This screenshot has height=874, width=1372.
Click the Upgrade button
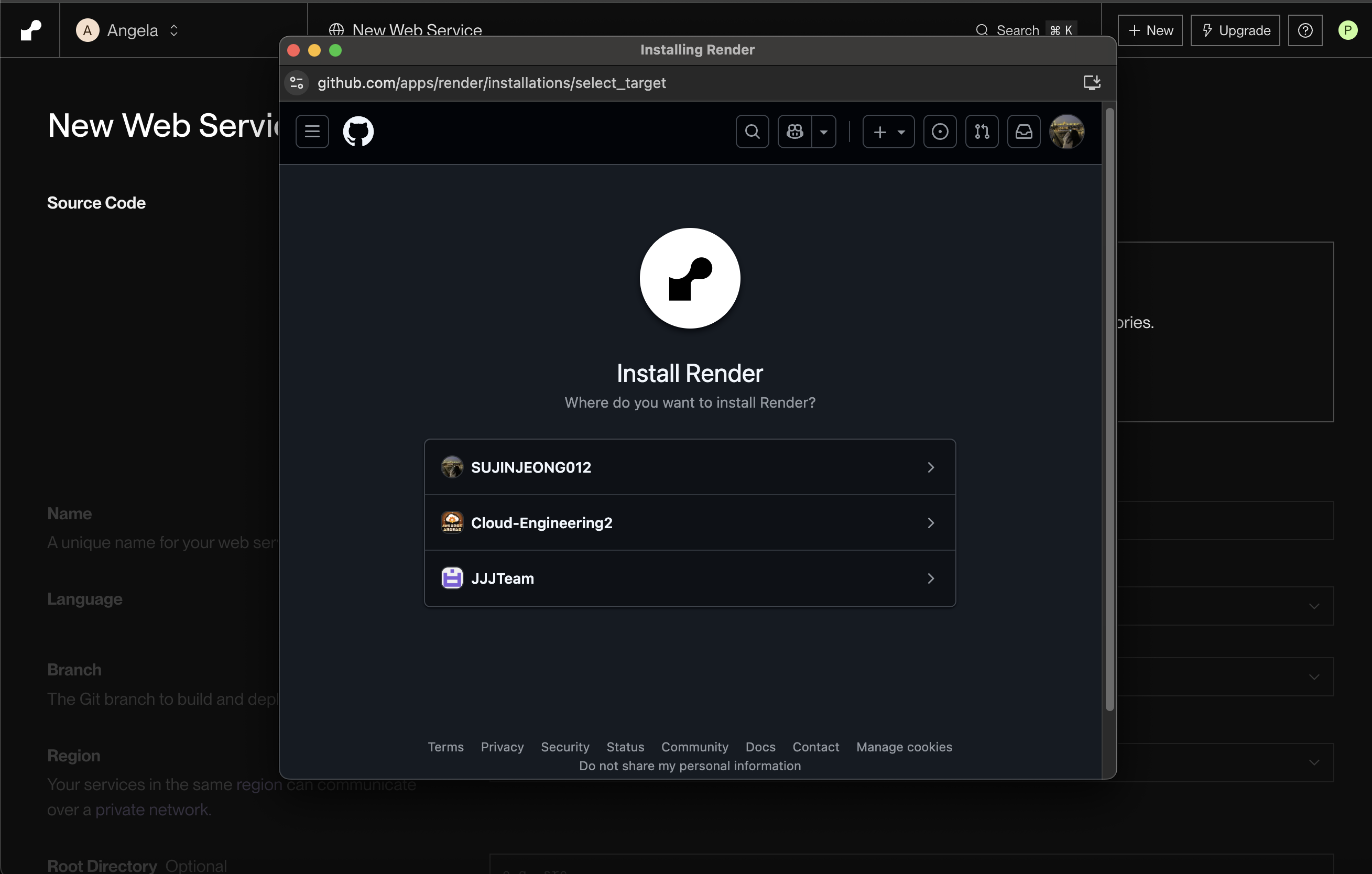tap(1235, 31)
